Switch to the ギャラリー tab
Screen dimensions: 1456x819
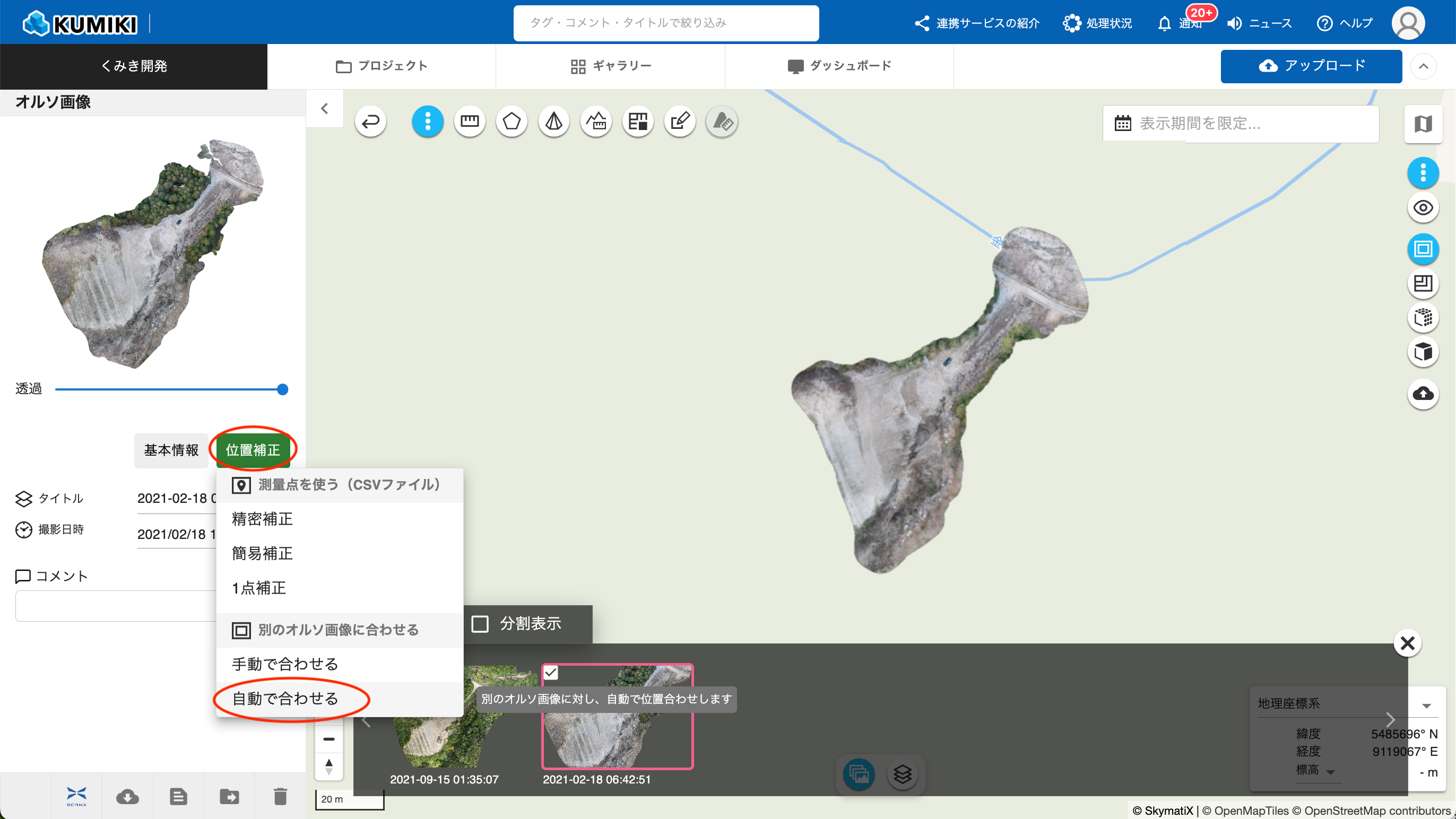pos(610,66)
